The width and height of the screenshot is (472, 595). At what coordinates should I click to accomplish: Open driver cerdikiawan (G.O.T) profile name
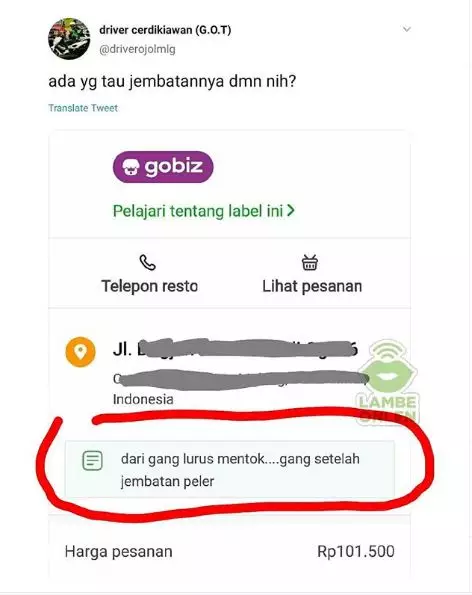[x=165, y=30]
